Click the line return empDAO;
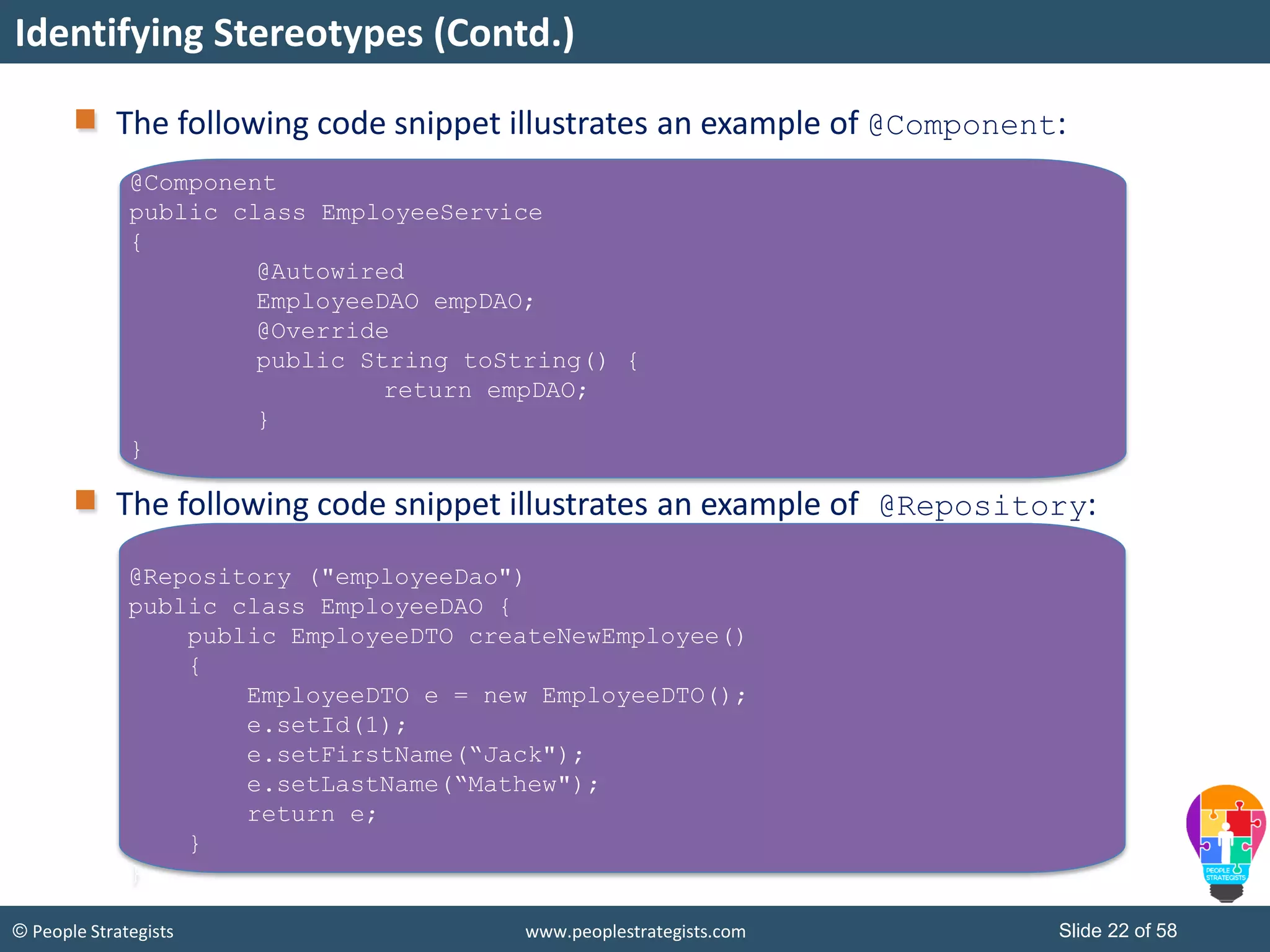This screenshot has width=1270, height=952. [485, 390]
